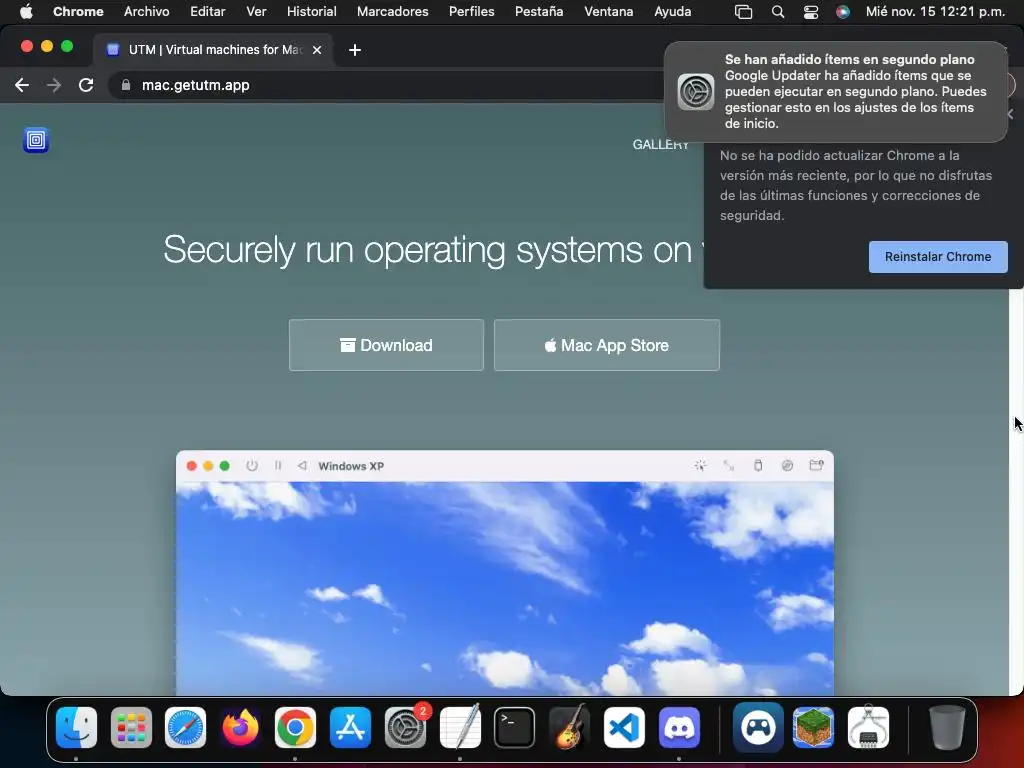Open the Apple menu
Screen dimensions: 1024x768
tap(26, 11)
